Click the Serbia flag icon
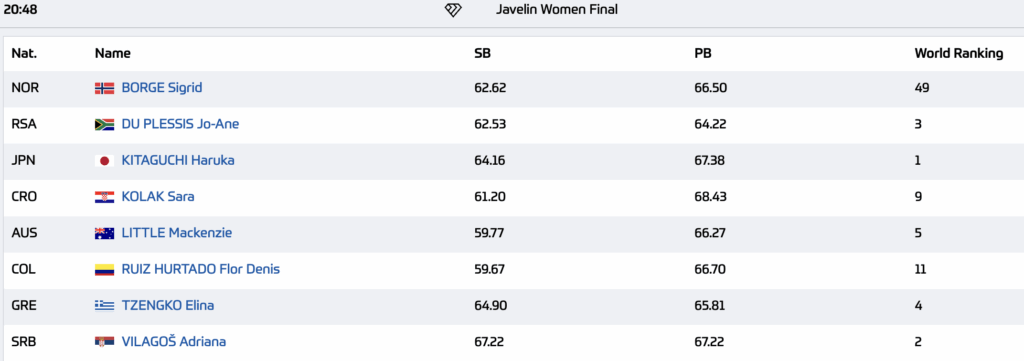This screenshot has height=361, width=1024. coord(104,342)
